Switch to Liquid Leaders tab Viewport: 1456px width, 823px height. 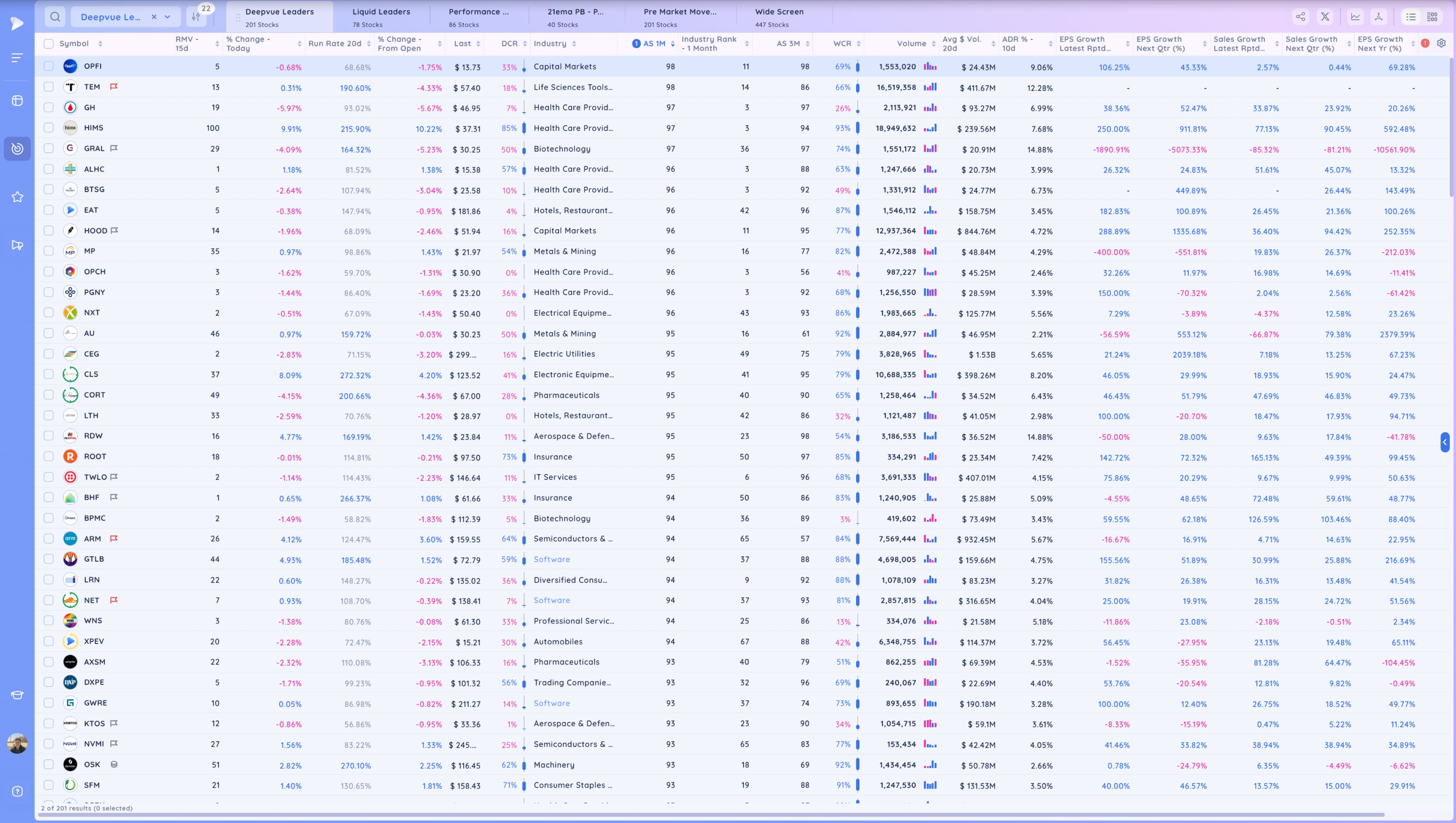click(x=381, y=17)
